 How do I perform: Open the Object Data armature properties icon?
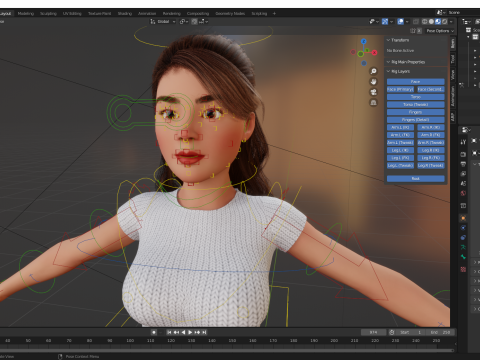463,247
